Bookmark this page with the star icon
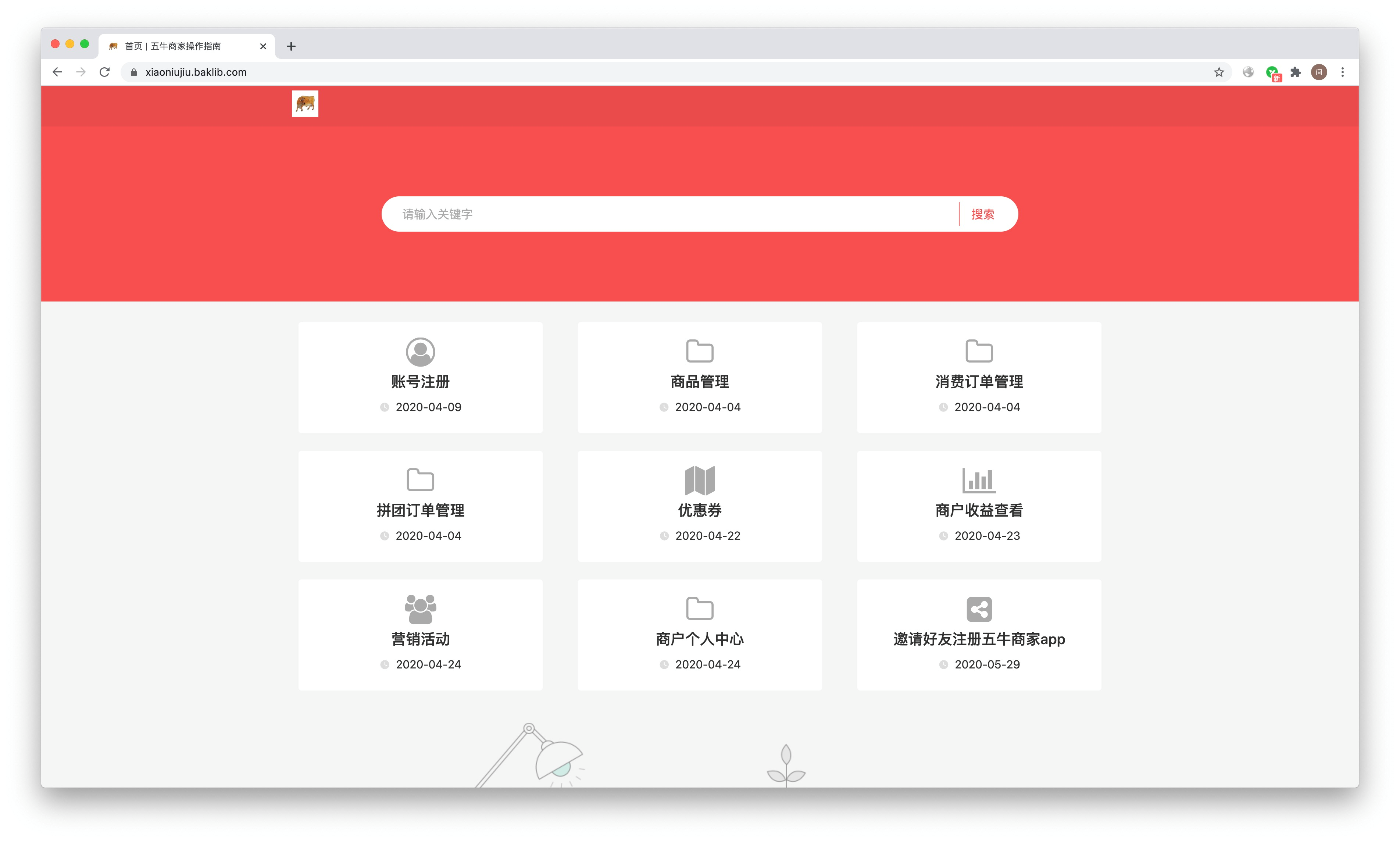The height and width of the screenshot is (842, 1400). pyautogui.click(x=1218, y=72)
